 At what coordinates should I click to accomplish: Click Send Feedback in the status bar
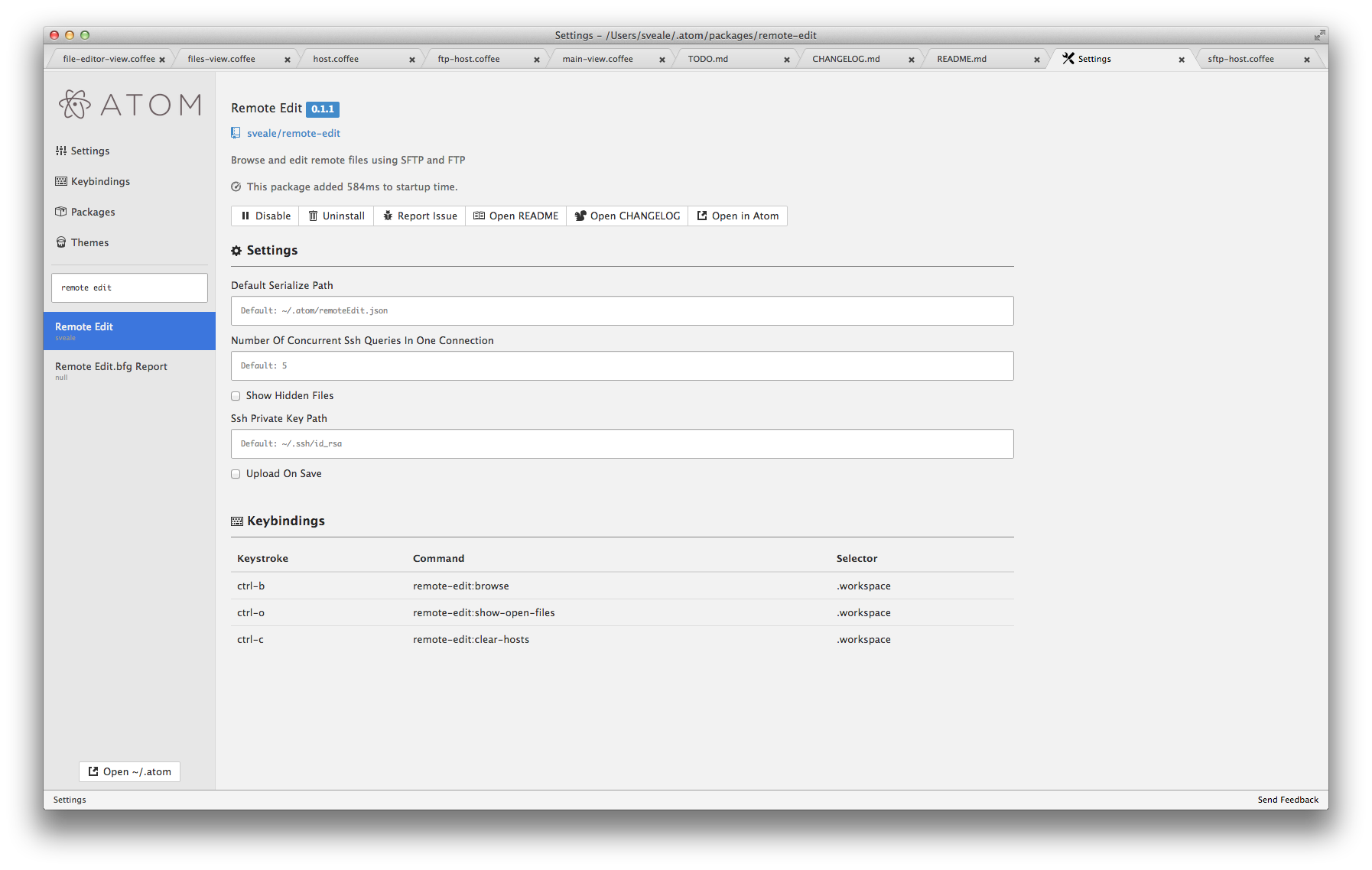point(1288,800)
